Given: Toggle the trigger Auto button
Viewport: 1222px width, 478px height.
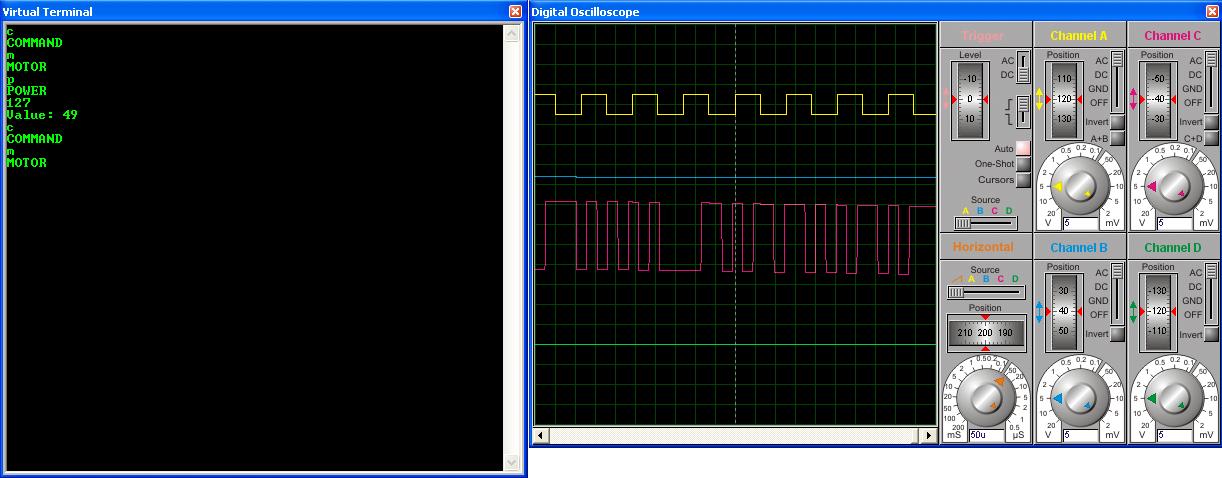Looking at the screenshot, I should [1023, 148].
